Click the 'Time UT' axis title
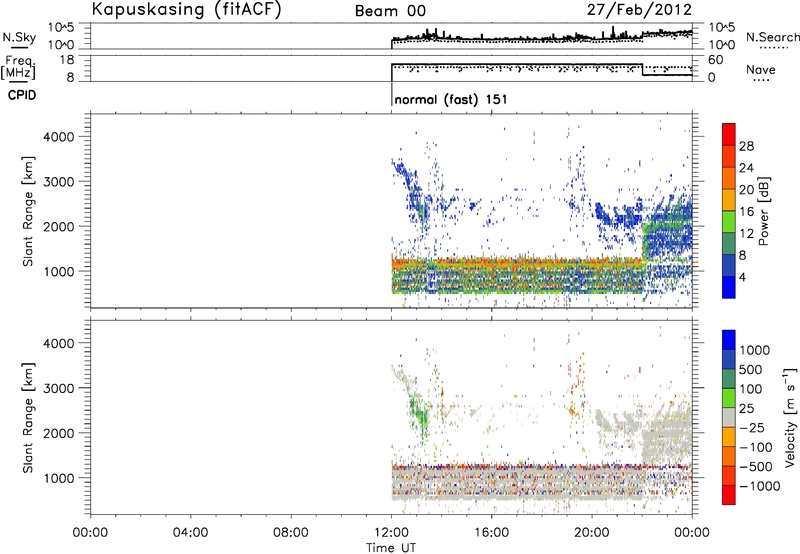800x554 pixels. tap(391, 548)
